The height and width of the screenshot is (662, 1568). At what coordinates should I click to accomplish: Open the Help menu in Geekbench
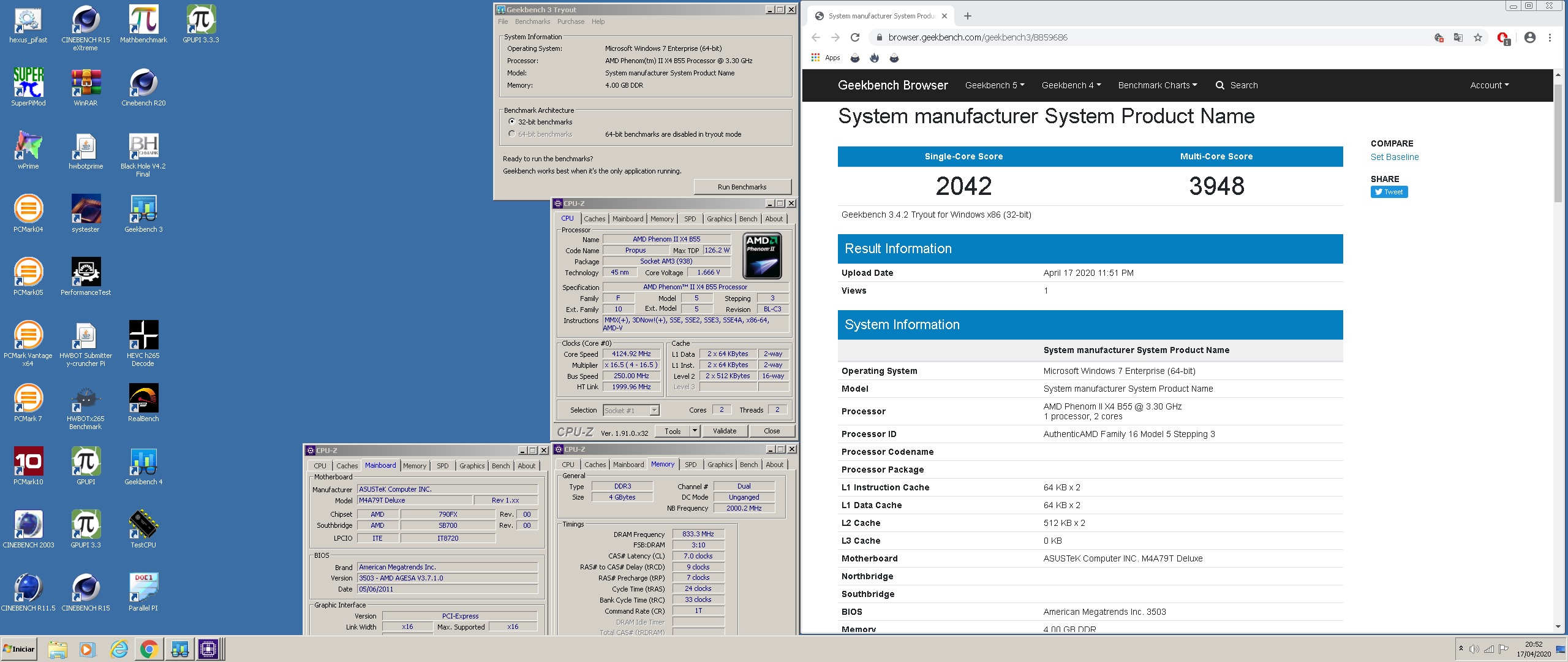tap(598, 21)
